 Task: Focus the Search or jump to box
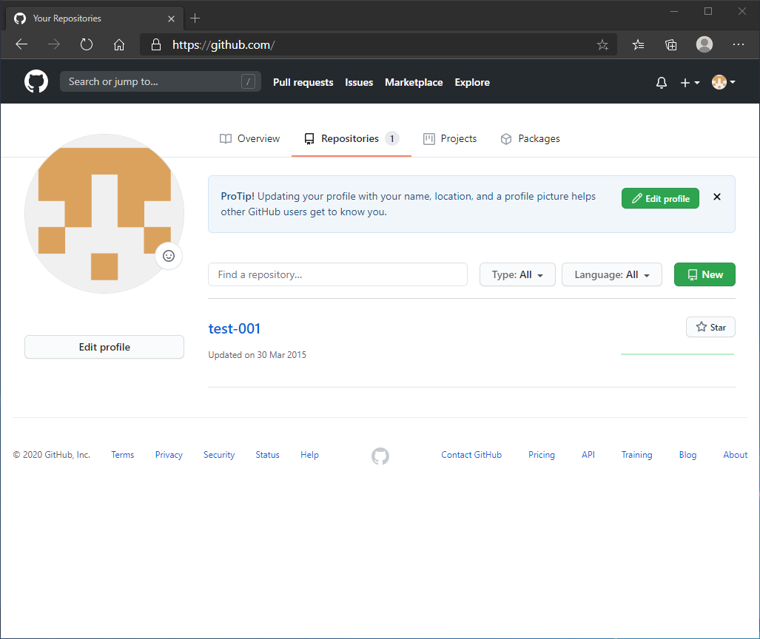point(160,81)
